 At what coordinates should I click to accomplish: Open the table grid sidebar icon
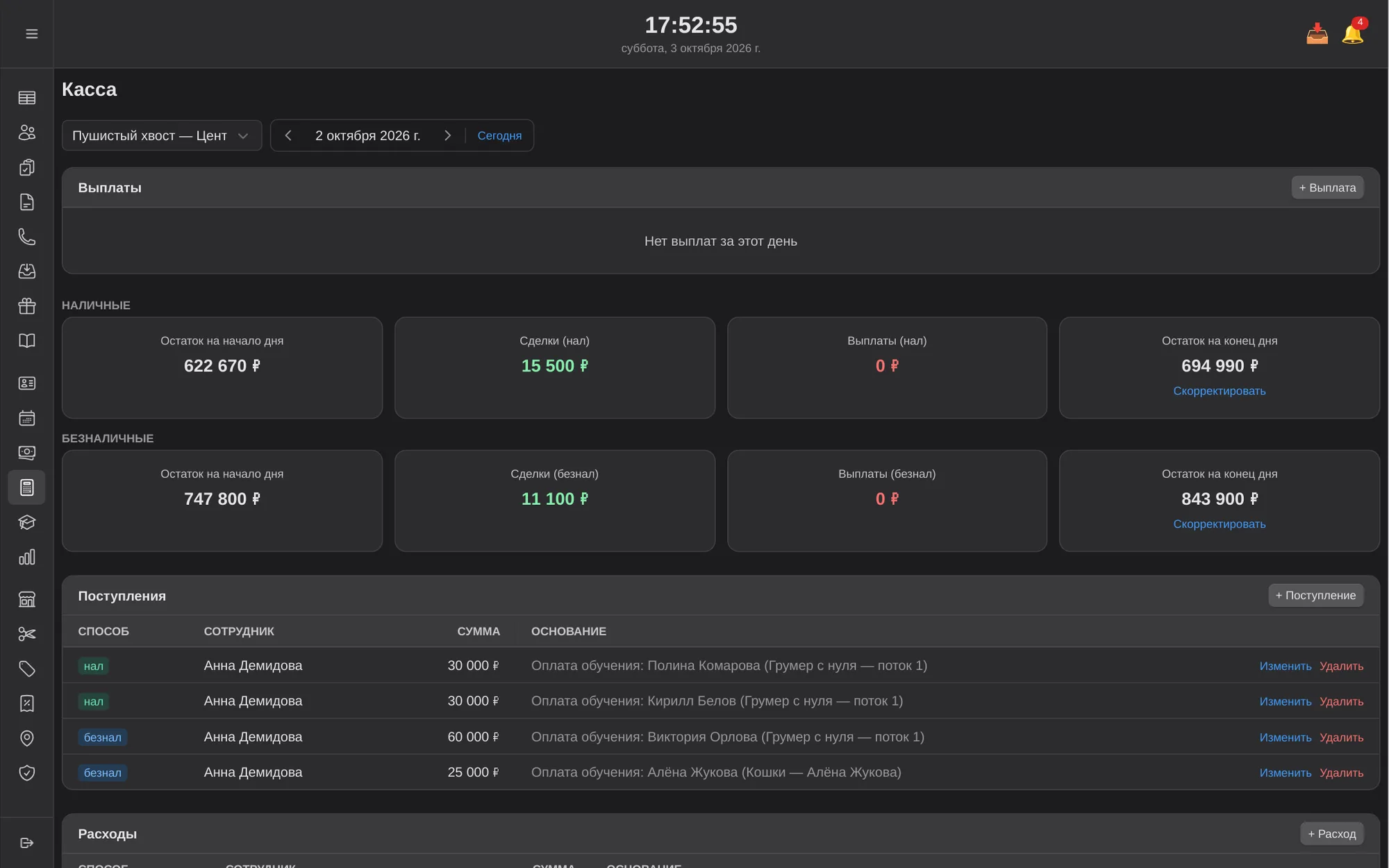[x=27, y=98]
